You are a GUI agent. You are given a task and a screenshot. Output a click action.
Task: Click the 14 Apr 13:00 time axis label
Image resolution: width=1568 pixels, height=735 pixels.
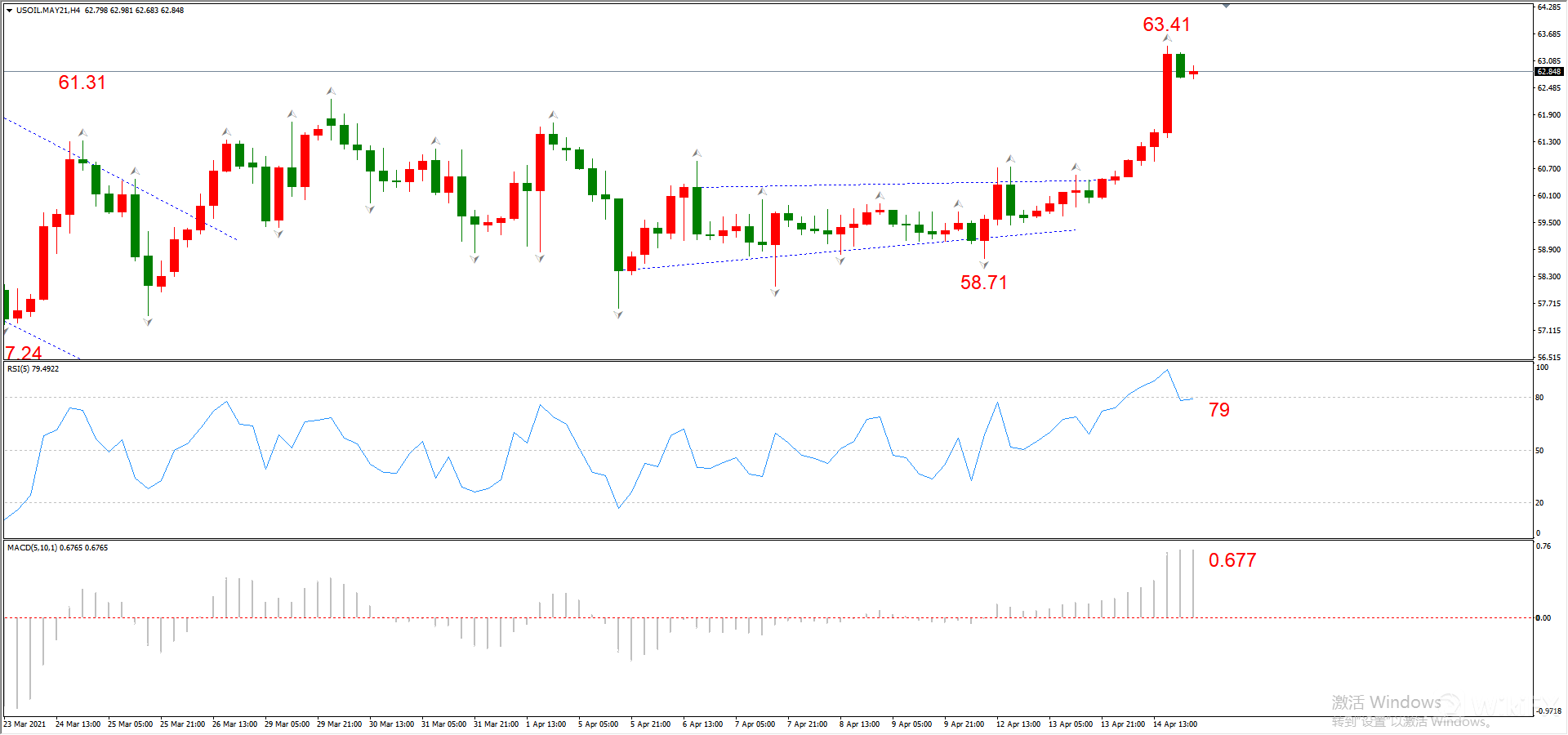coord(1174,724)
